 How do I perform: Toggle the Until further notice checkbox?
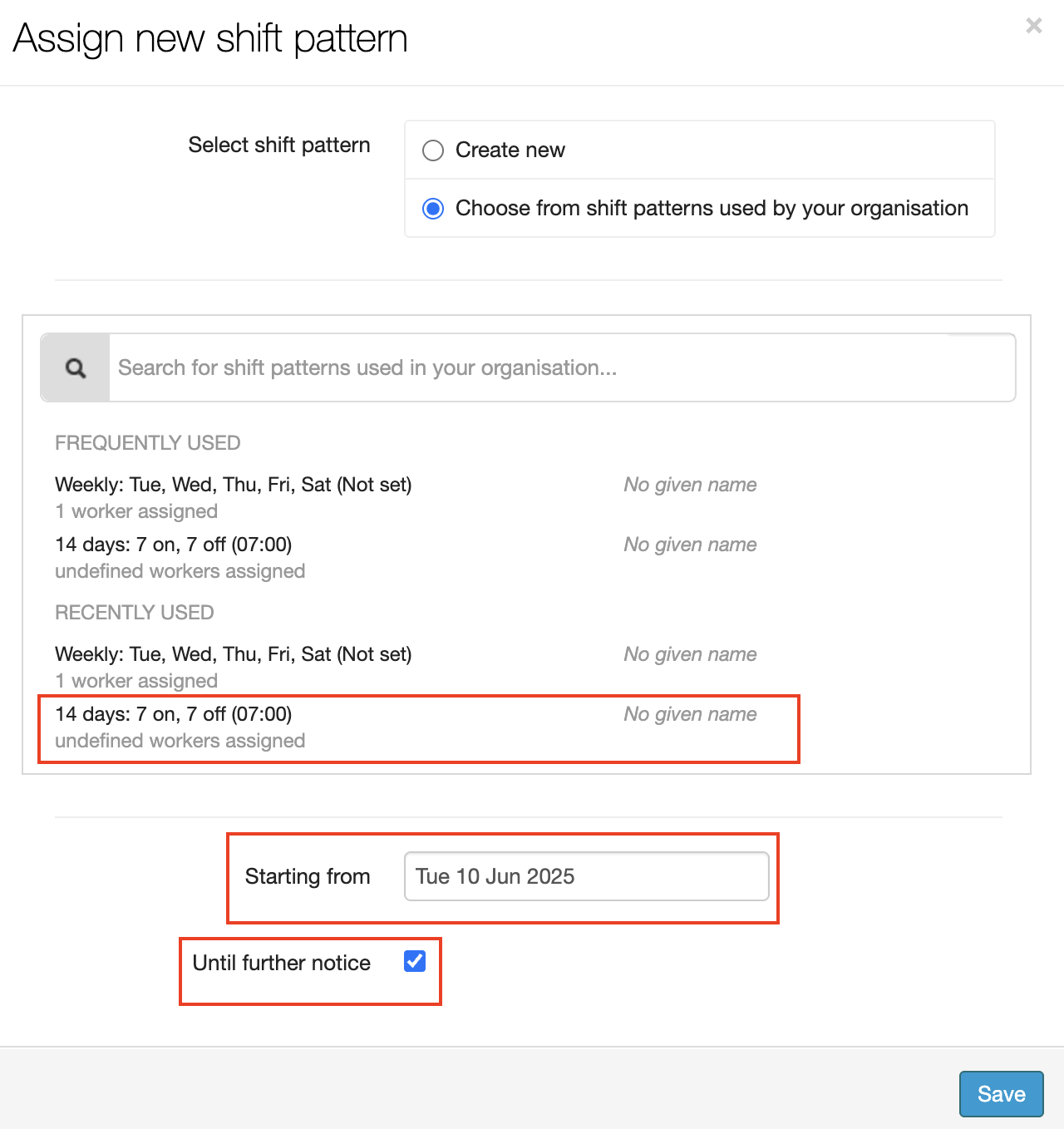point(415,962)
